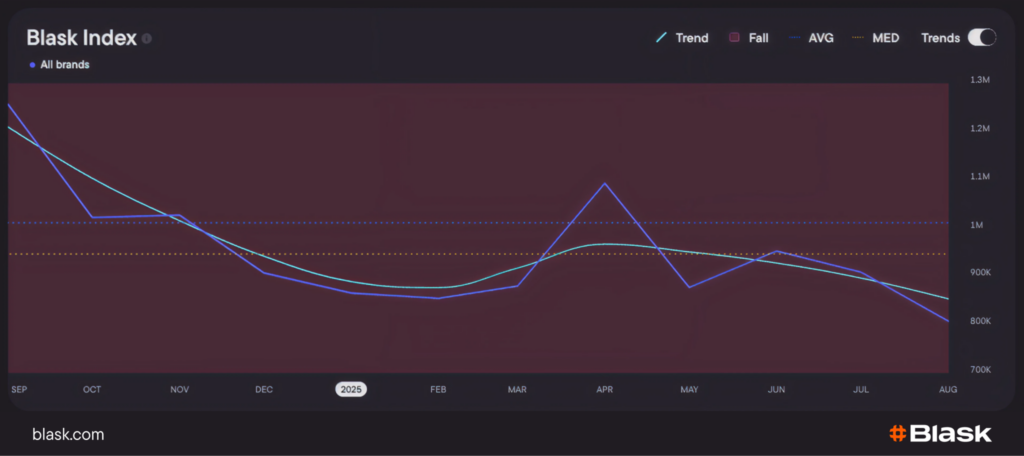
Task: Click the MED dotted line legend icon
Action: pyautogui.click(x=858, y=38)
